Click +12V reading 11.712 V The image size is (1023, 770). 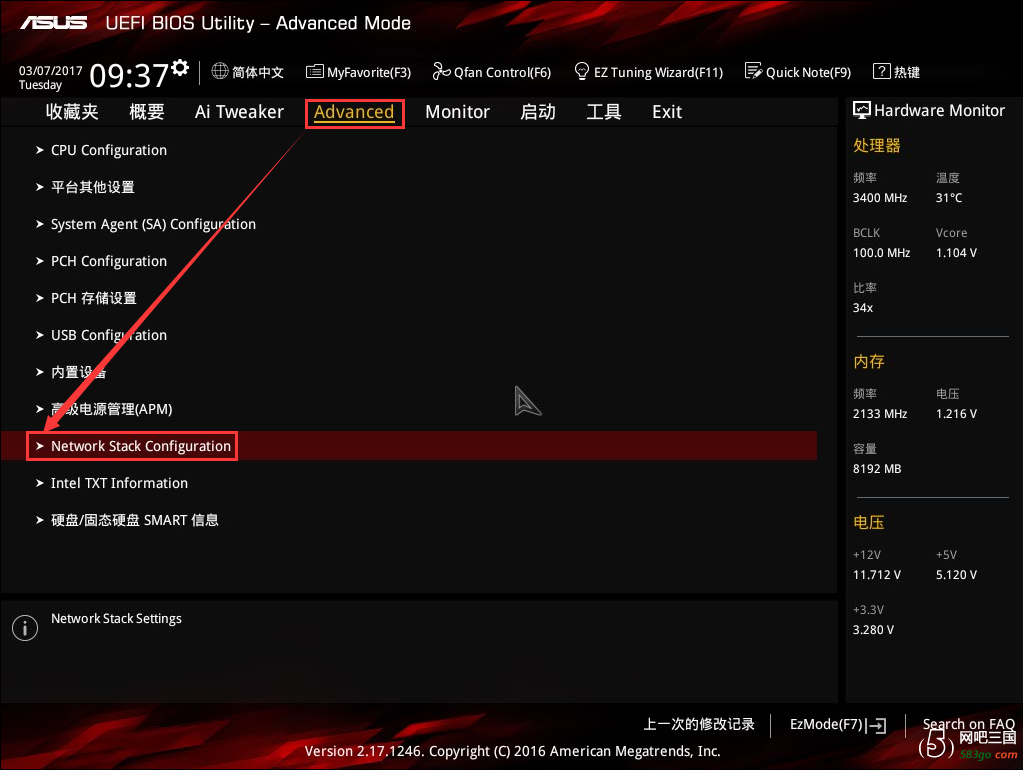(x=877, y=575)
